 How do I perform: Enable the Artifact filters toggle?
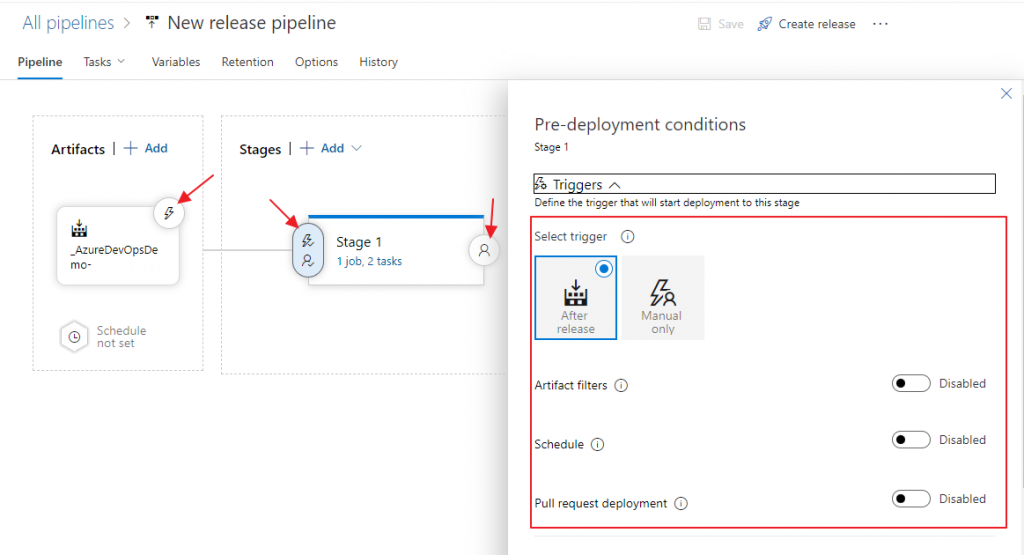pyautogui.click(x=911, y=384)
